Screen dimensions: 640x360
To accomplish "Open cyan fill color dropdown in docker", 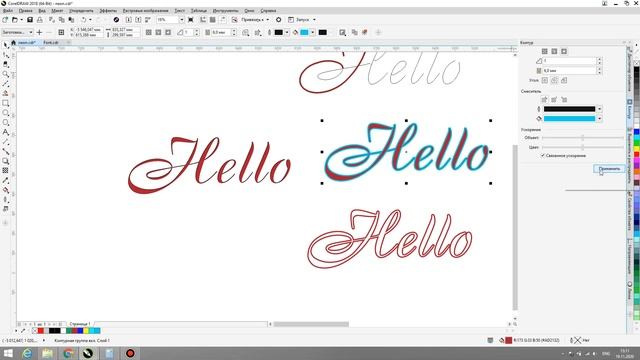I will (600, 119).
